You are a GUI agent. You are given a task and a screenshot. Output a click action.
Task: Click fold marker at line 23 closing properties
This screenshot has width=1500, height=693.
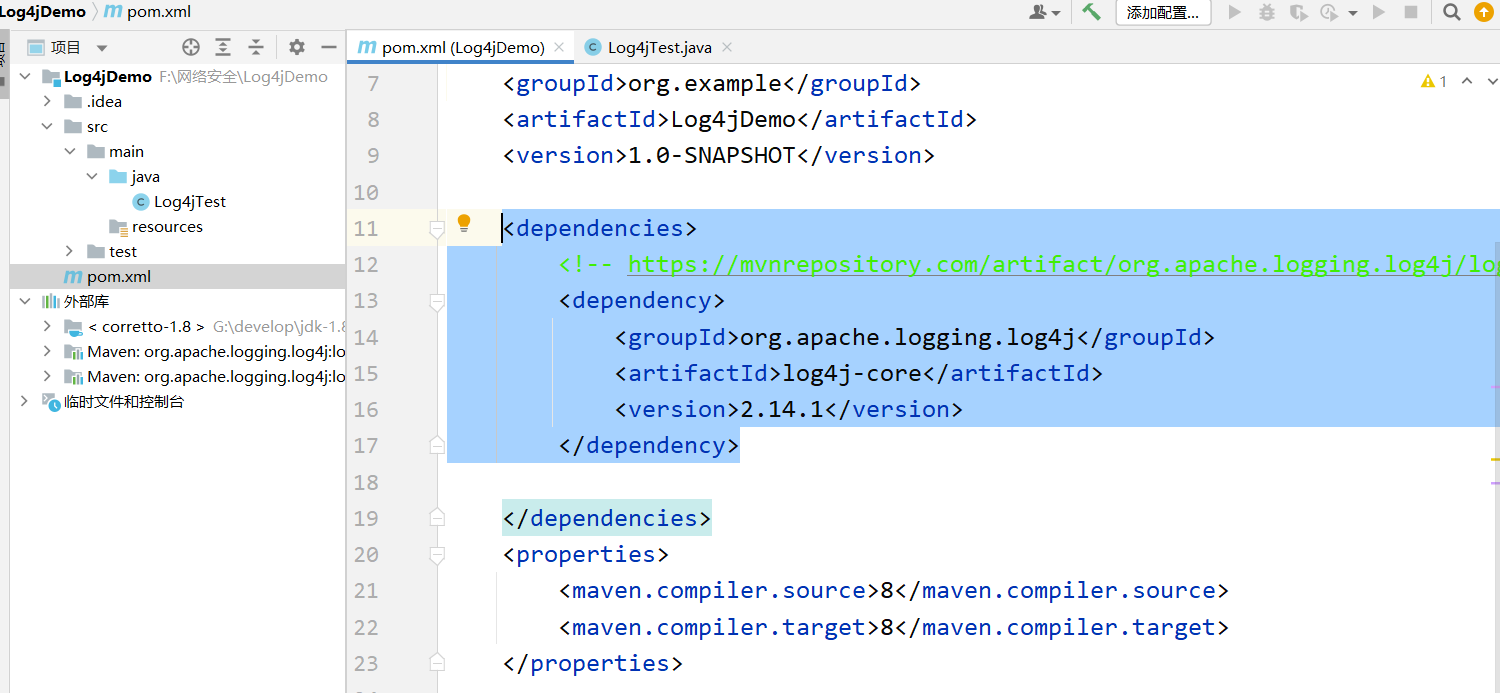click(437, 663)
